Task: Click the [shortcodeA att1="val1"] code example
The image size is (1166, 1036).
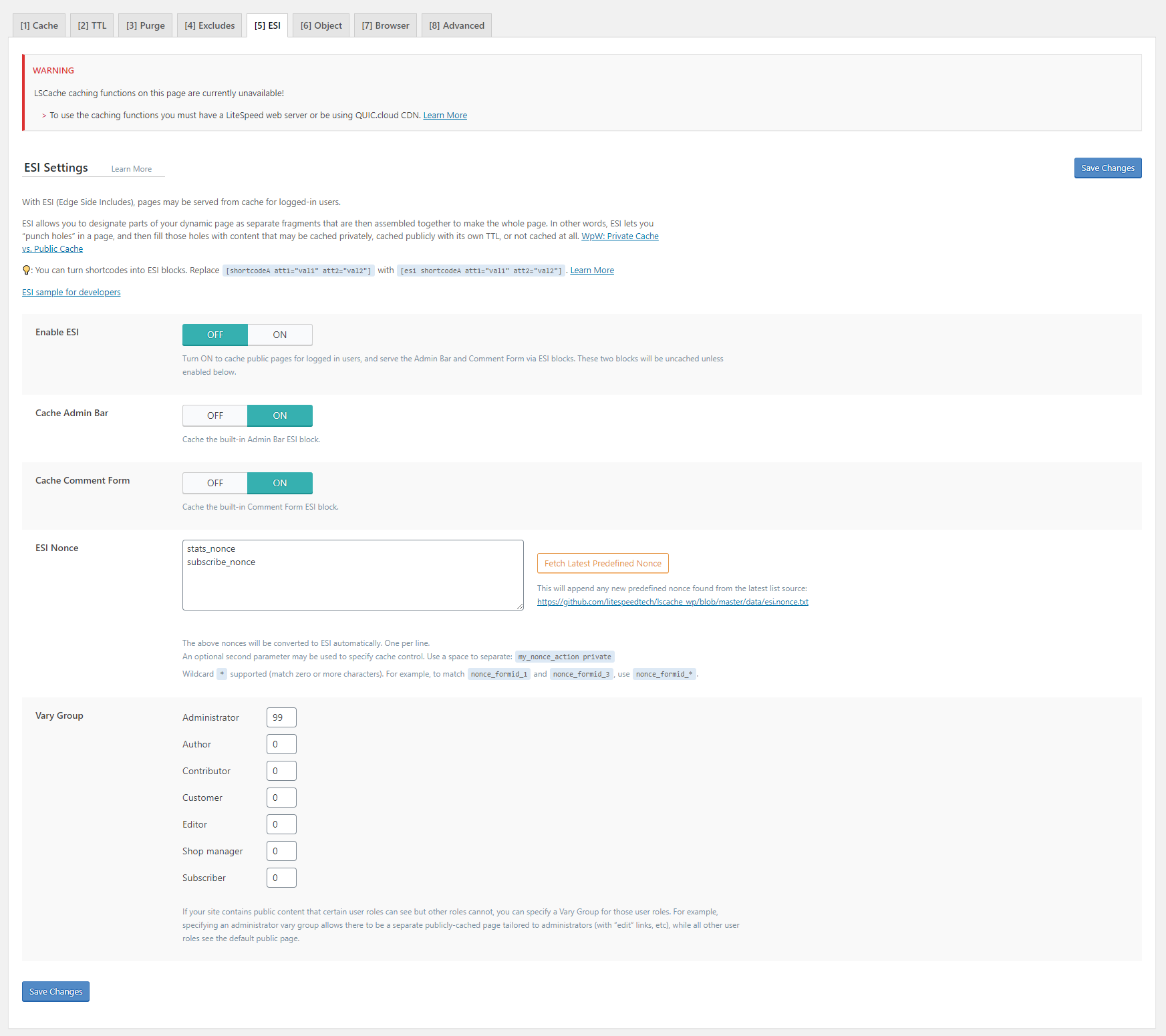Action: click(299, 271)
